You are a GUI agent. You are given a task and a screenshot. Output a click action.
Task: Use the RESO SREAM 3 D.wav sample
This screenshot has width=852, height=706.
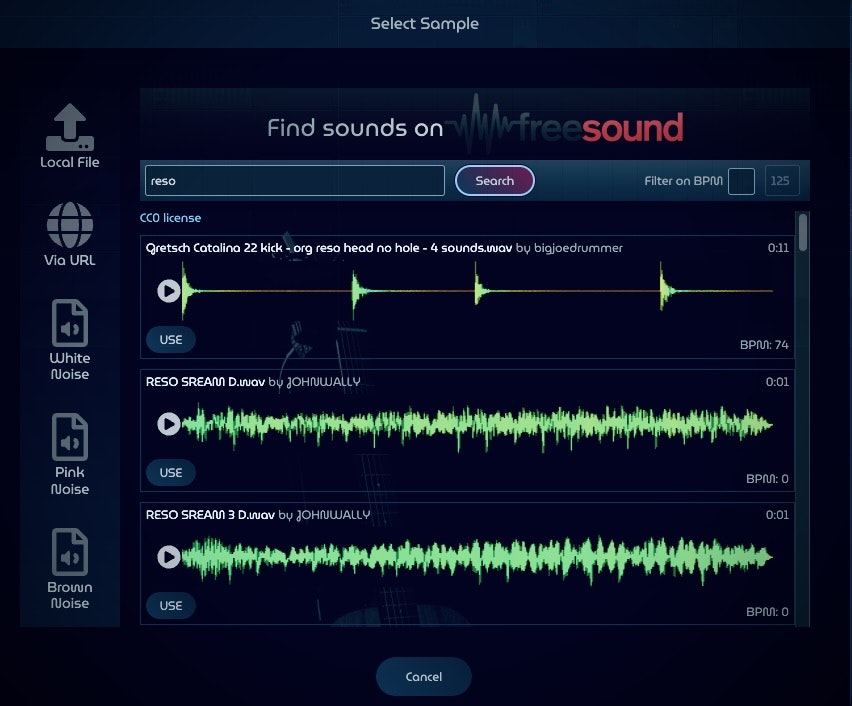(x=171, y=605)
